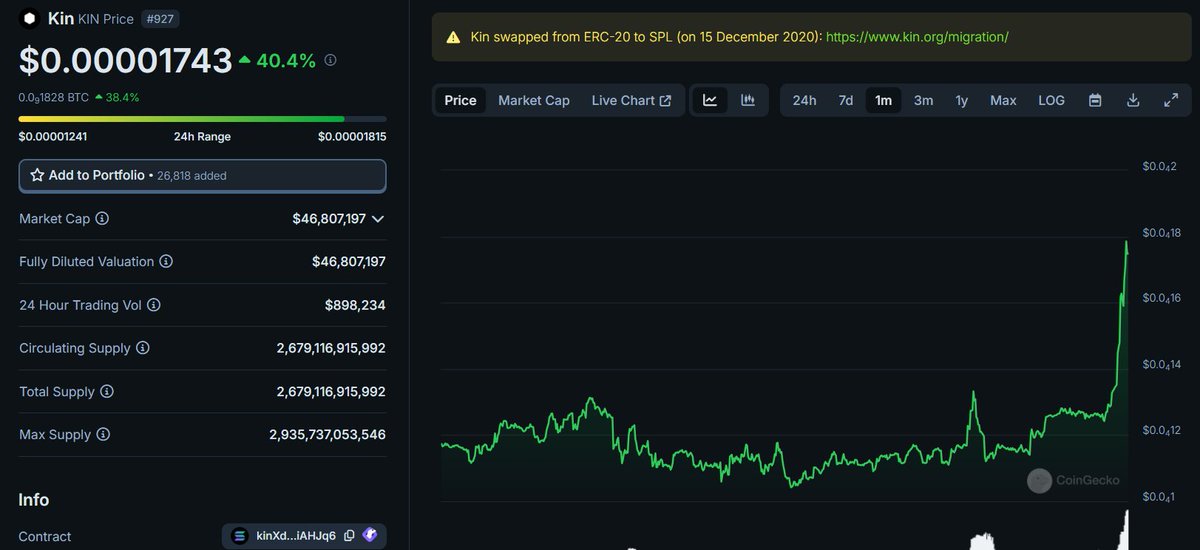Set chart range to 3m
The height and width of the screenshot is (550, 1200).
(x=923, y=100)
